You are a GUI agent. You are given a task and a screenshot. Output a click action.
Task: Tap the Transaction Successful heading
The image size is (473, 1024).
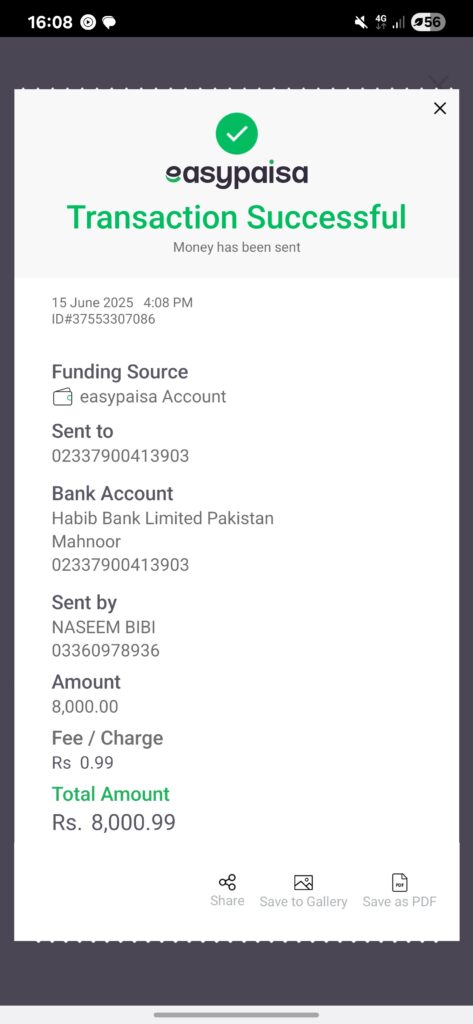pos(236,217)
